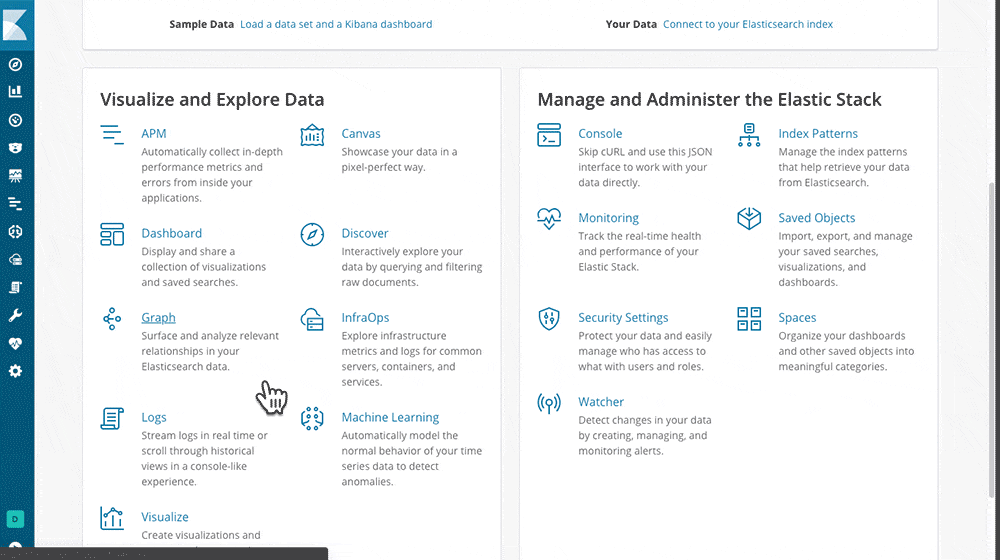Click the Visualize card chart icon
The image size is (1000, 560).
pyautogui.click(x=112, y=518)
